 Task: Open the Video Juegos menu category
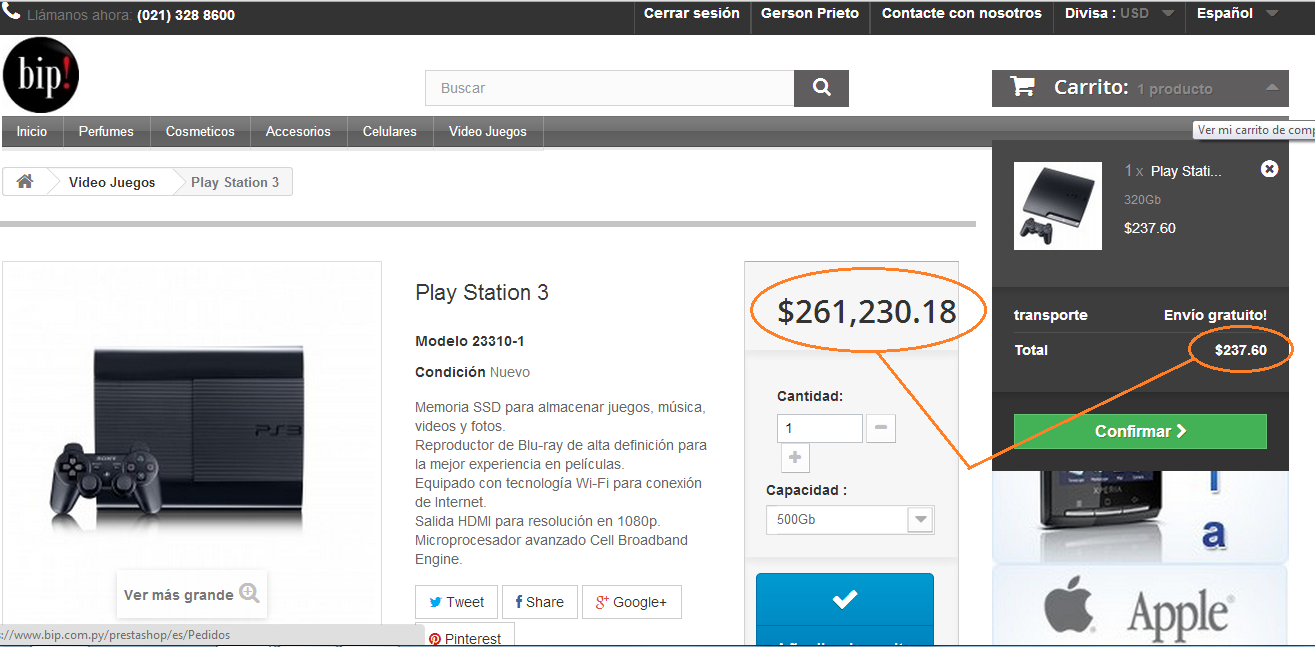pos(488,132)
